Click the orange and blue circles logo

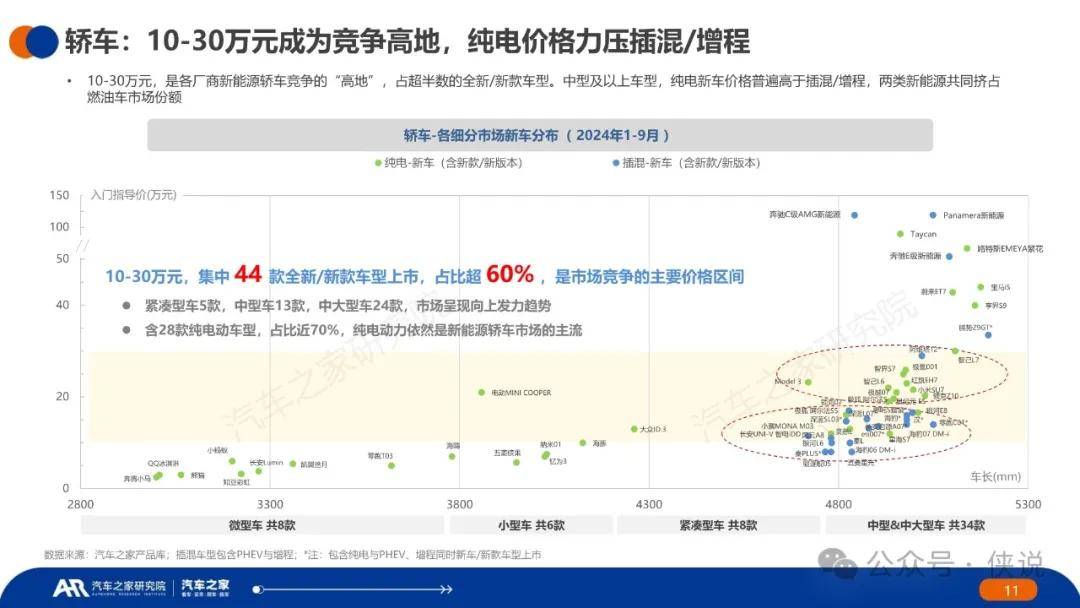pos(33,42)
